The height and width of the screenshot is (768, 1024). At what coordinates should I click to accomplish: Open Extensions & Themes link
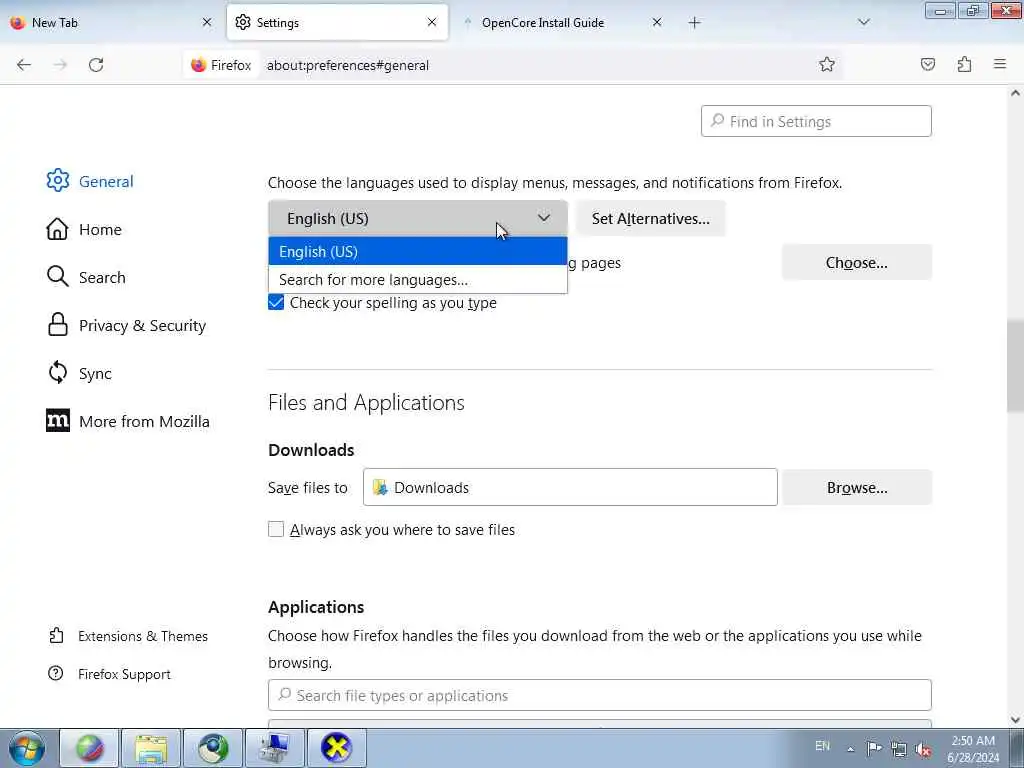point(129,636)
